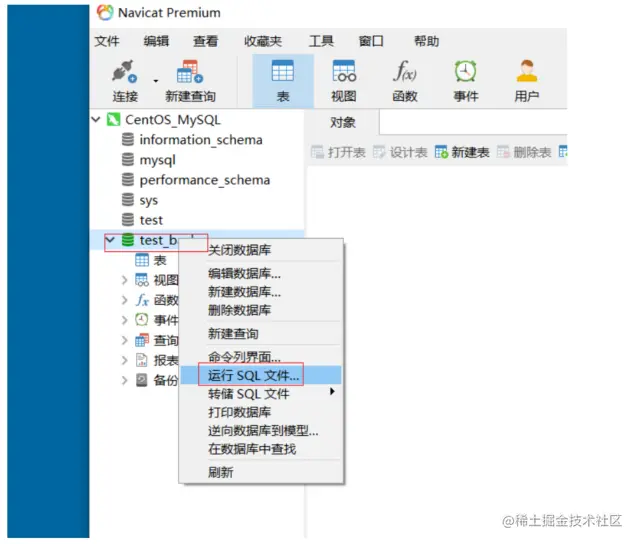Click the 查询 tree icon

[142, 340]
